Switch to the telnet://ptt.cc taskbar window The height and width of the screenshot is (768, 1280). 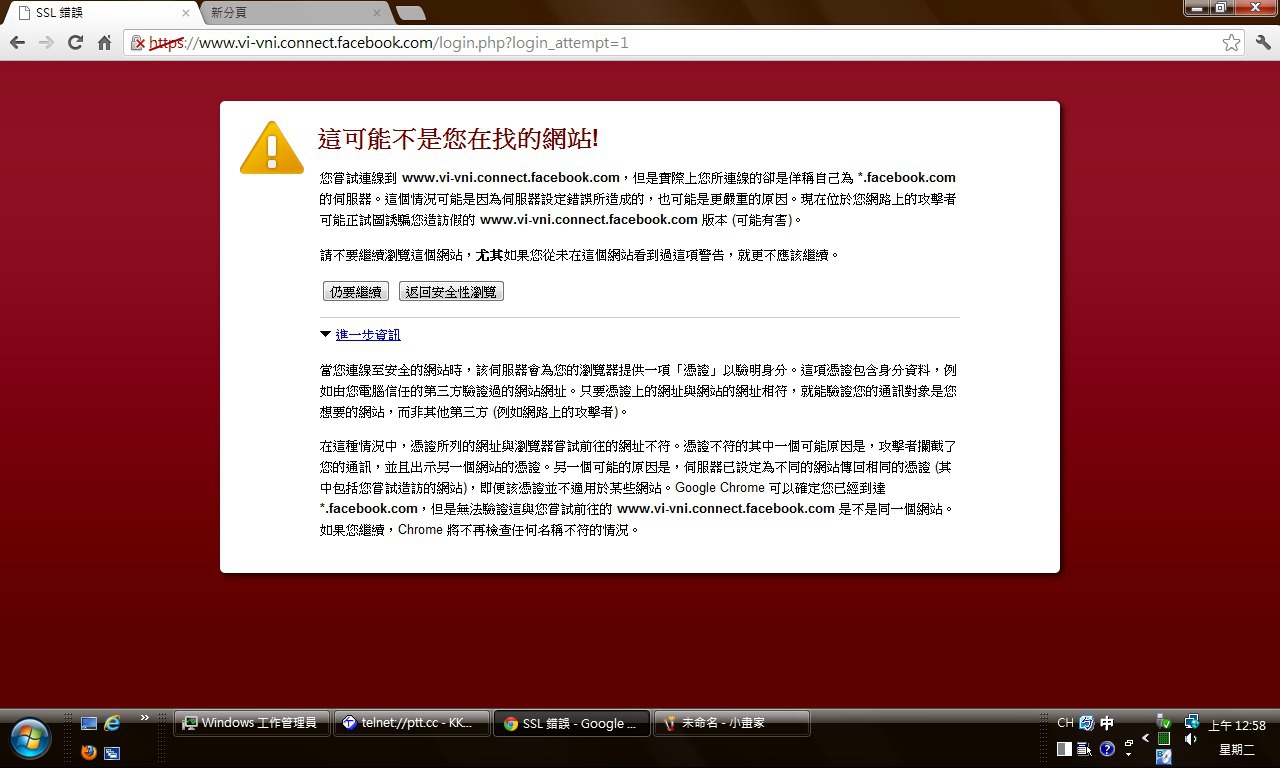point(412,723)
